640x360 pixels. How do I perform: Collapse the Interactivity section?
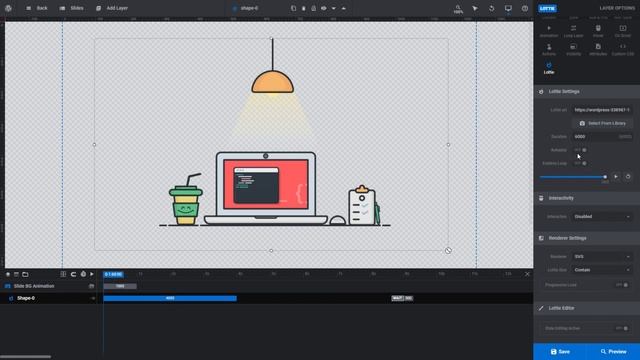[x=587, y=198]
